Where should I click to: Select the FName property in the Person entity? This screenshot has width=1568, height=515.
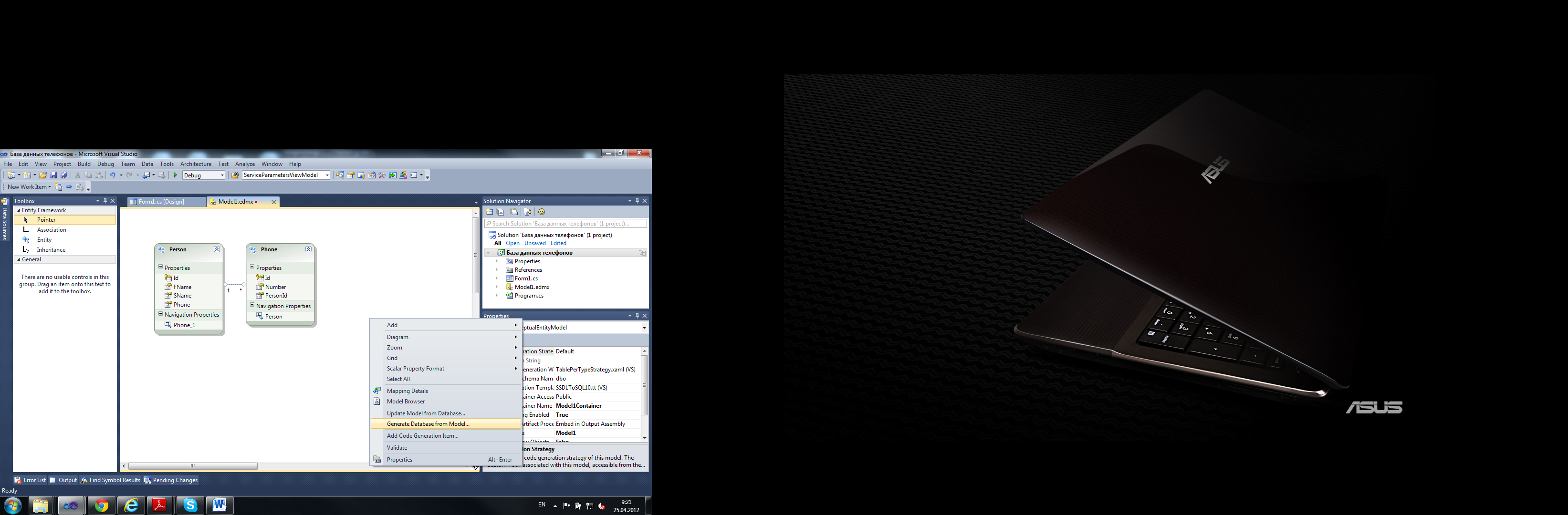pyautogui.click(x=178, y=287)
